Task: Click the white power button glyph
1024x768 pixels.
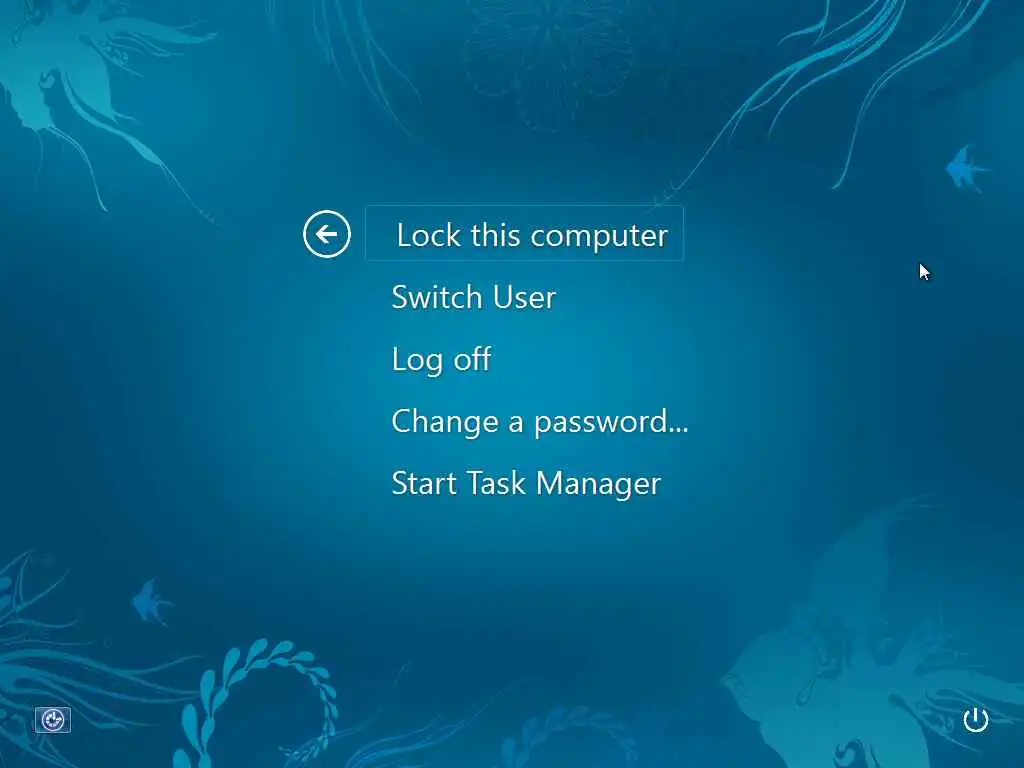Action: 976,720
